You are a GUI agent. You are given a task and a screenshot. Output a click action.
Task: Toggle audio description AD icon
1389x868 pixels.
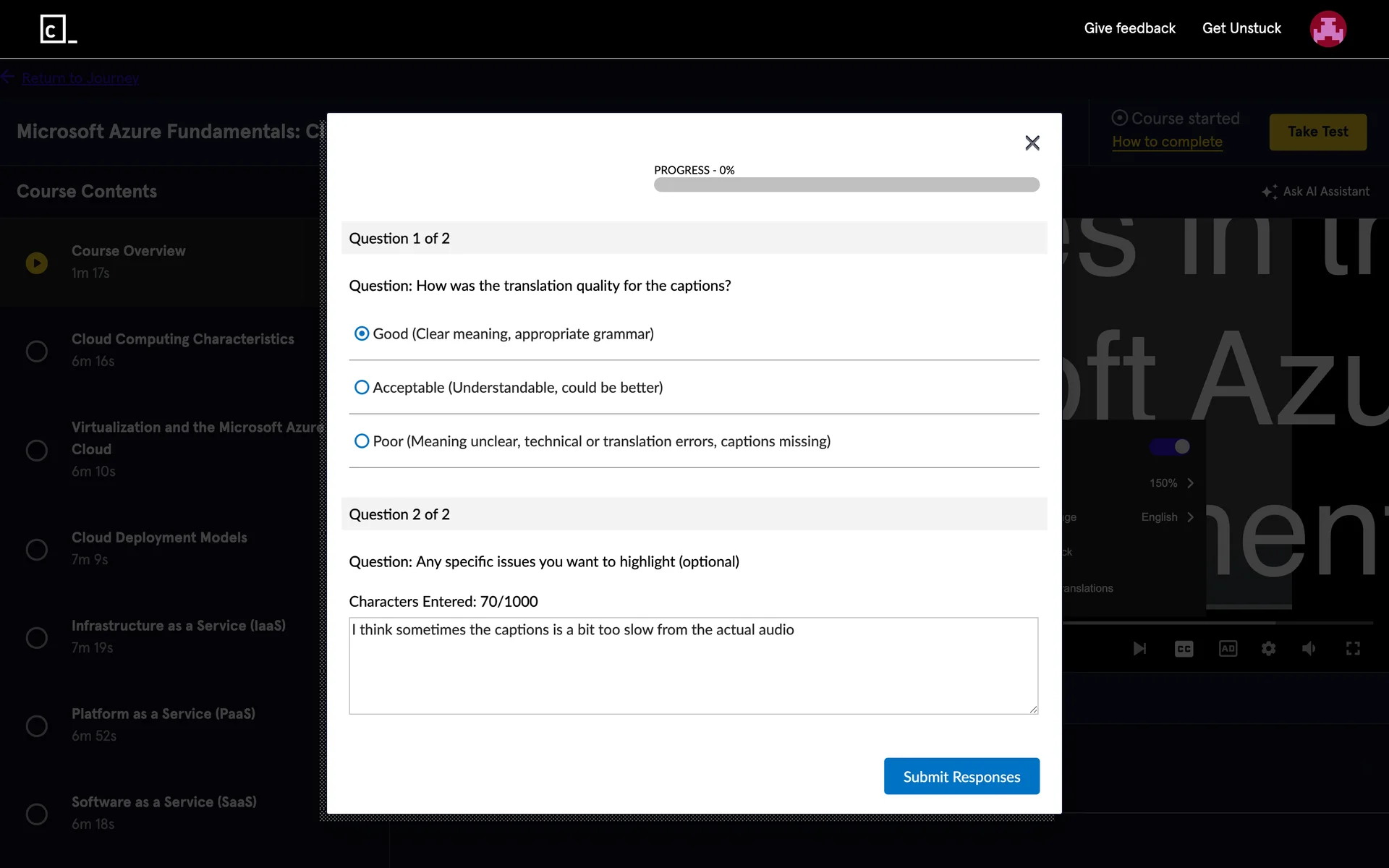click(1228, 649)
